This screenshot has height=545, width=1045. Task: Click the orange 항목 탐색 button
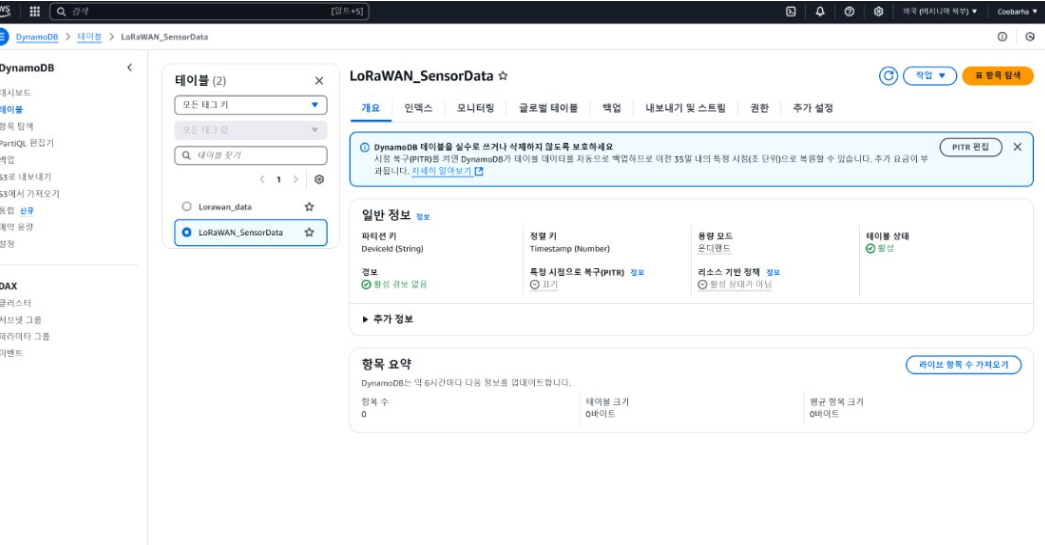(x=998, y=76)
